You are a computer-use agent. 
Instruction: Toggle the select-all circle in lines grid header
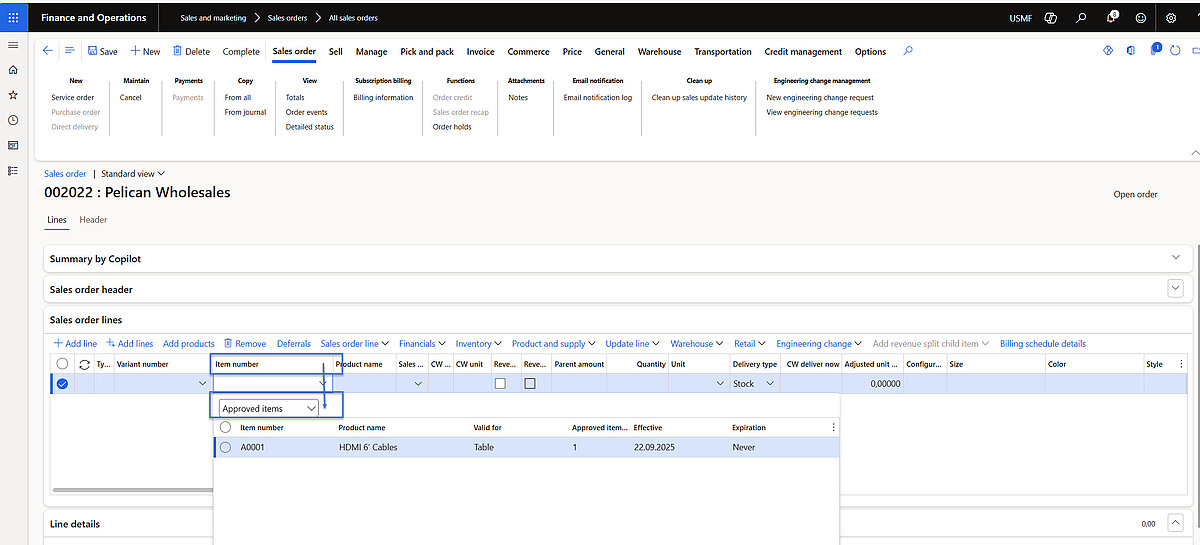(x=63, y=364)
